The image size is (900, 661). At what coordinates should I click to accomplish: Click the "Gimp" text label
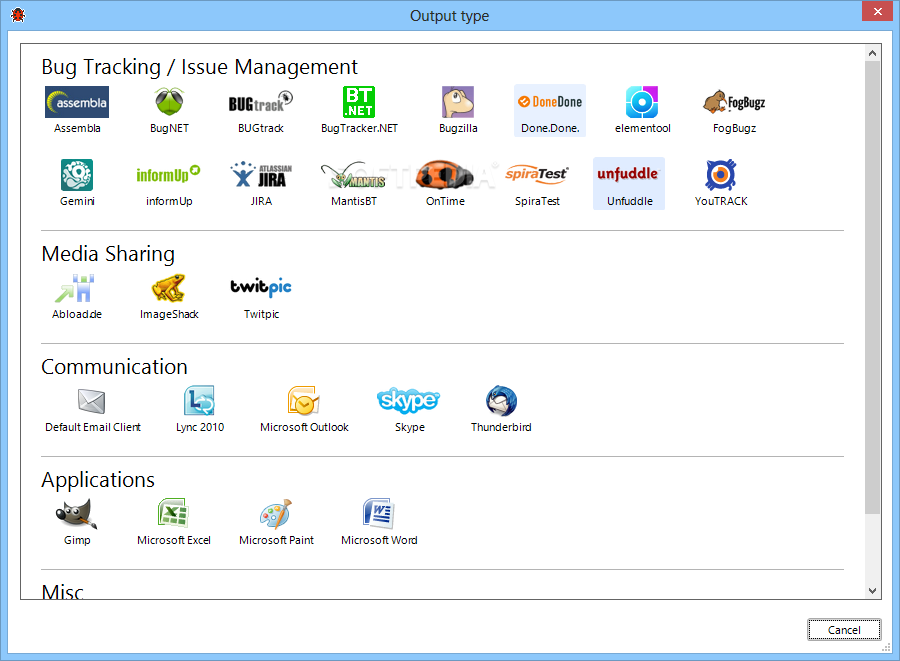[77, 540]
